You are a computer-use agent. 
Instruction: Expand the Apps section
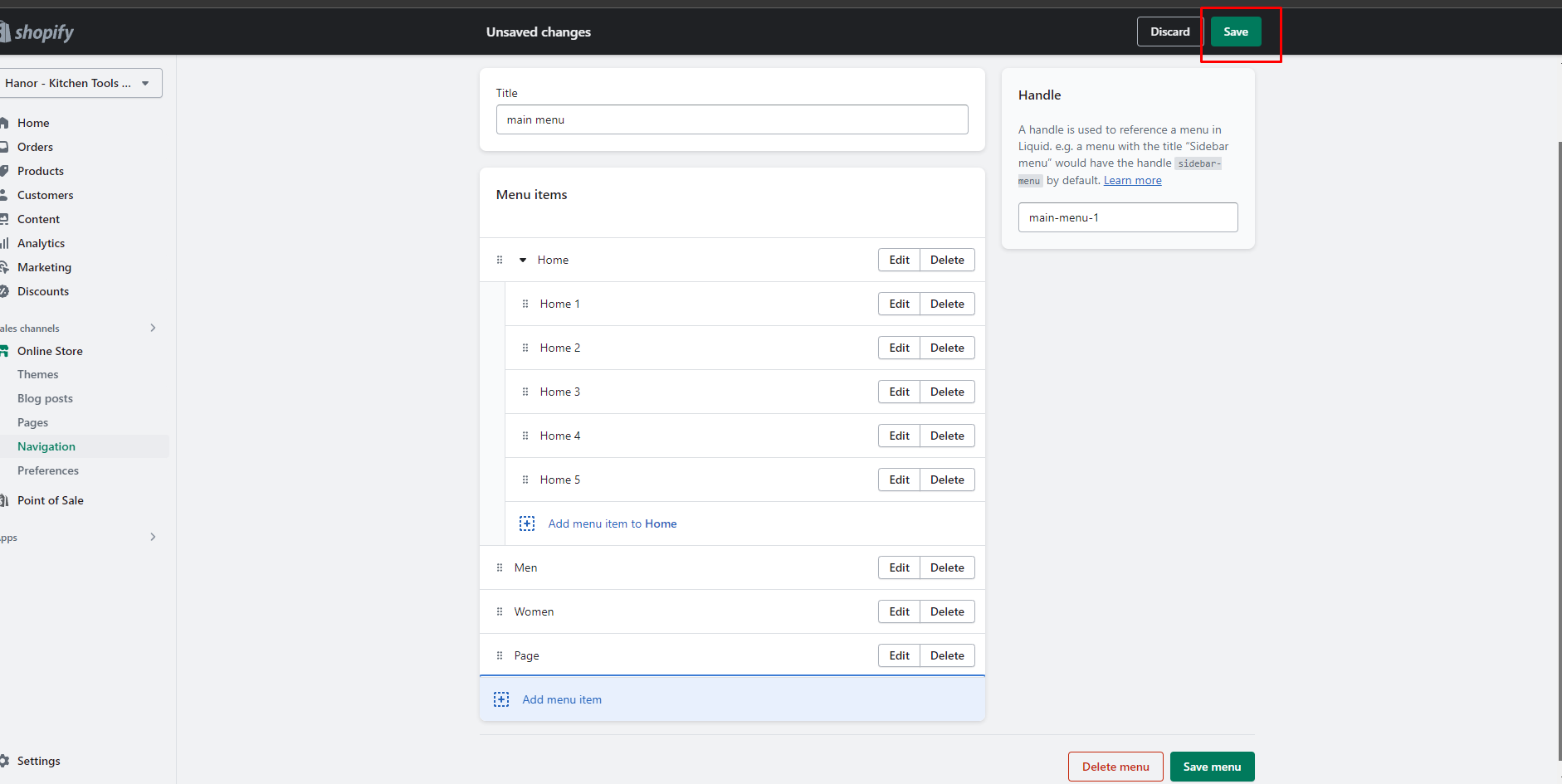pyautogui.click(x=153, y=537)
